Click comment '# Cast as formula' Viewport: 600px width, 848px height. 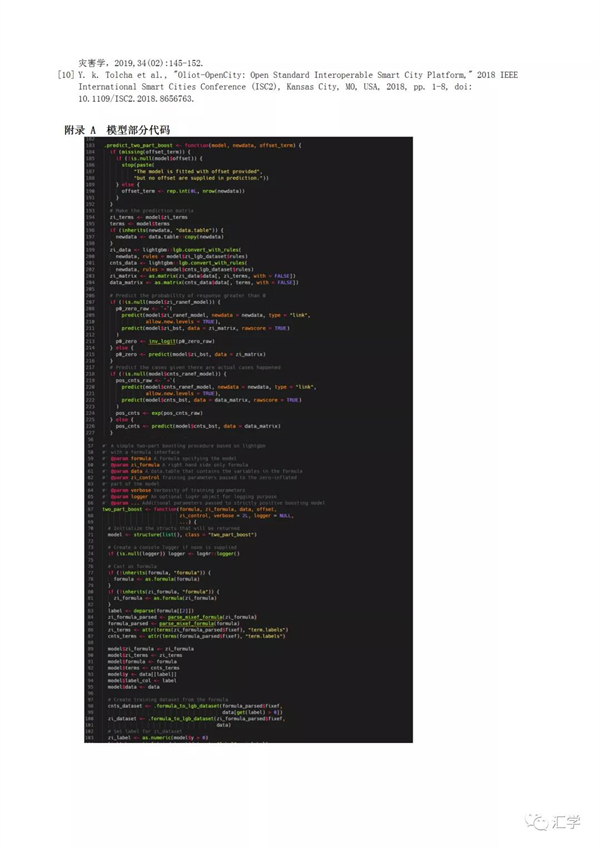coord(132,566)
